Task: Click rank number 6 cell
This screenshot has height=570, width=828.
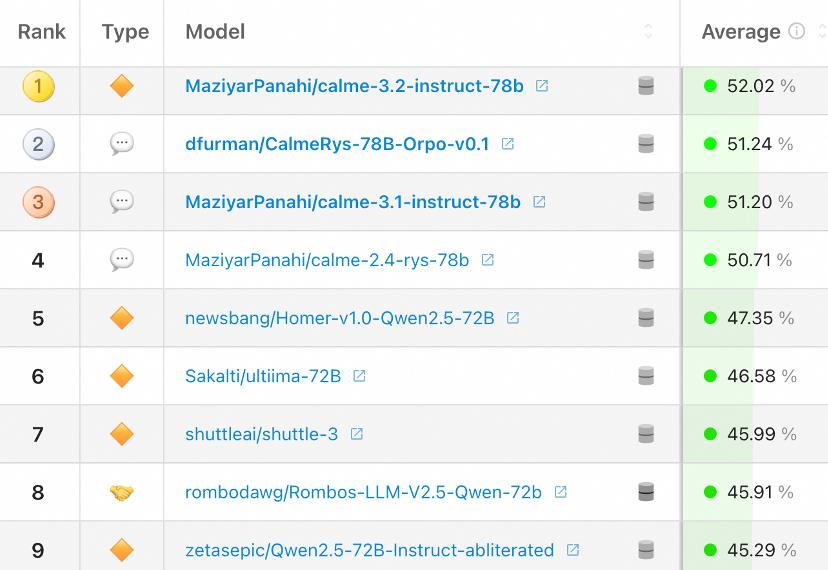Action: click(x=38, y=377)
